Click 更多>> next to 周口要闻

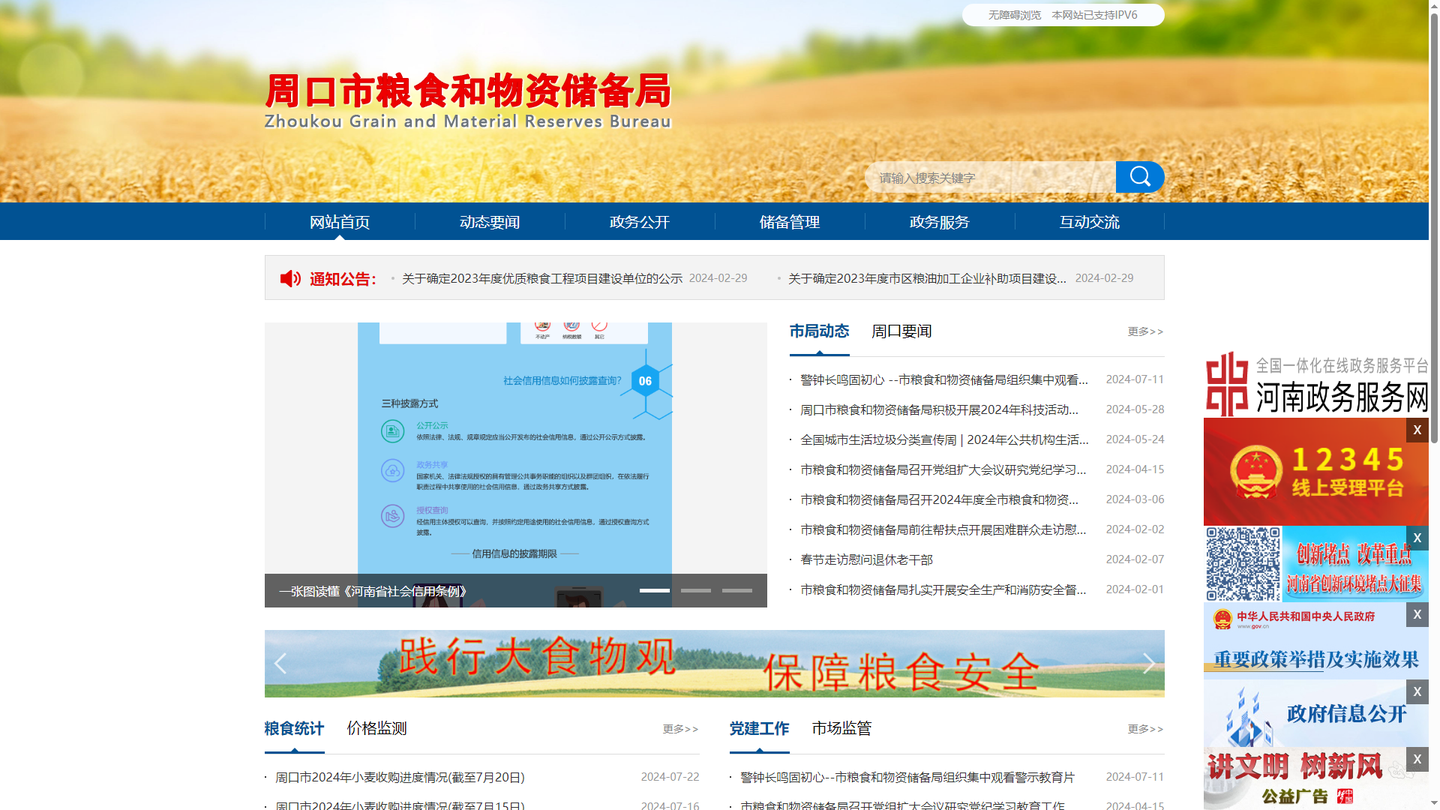(1146, 331)
